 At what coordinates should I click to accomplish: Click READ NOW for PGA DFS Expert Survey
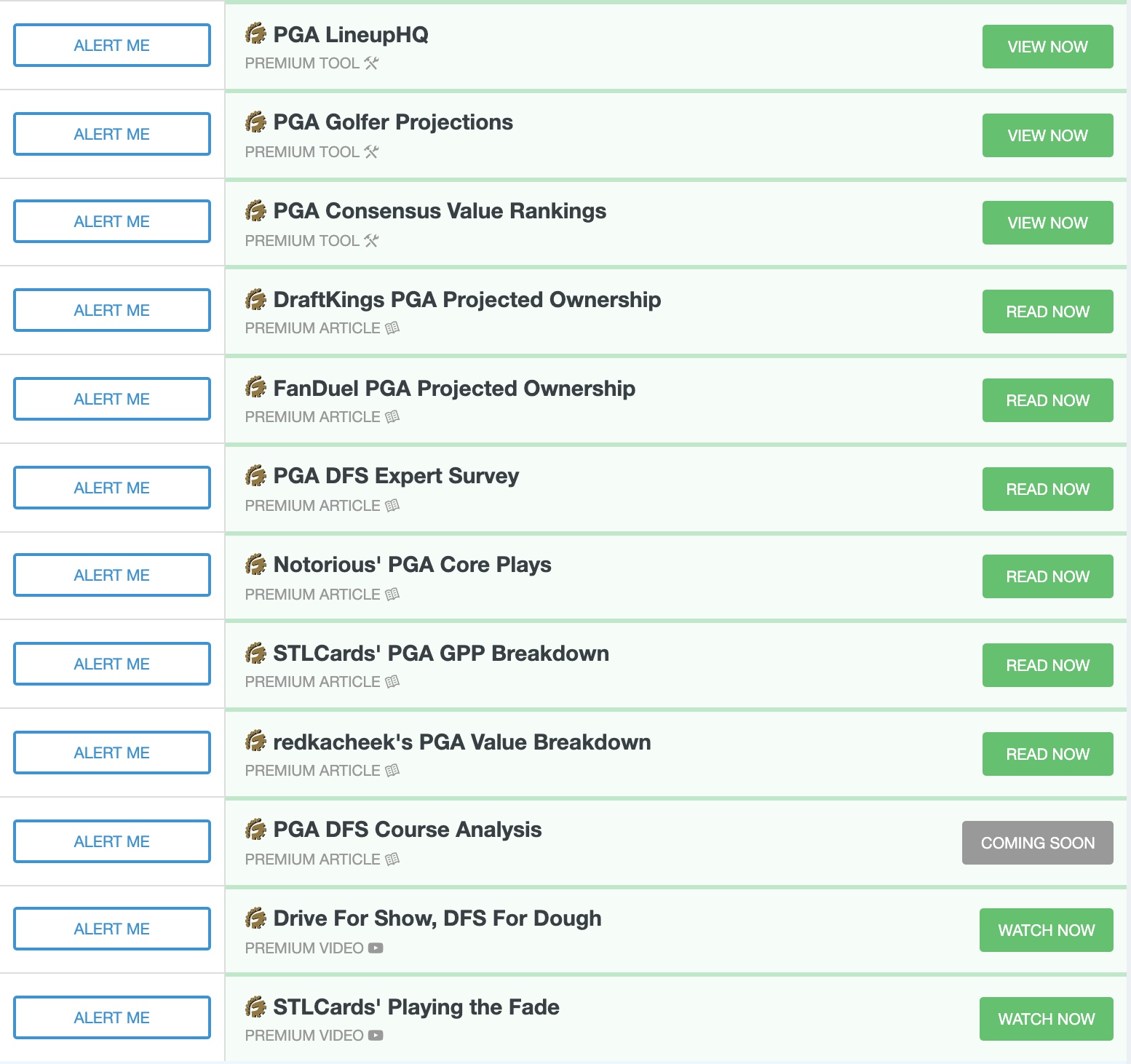[x=1048, y=489]
